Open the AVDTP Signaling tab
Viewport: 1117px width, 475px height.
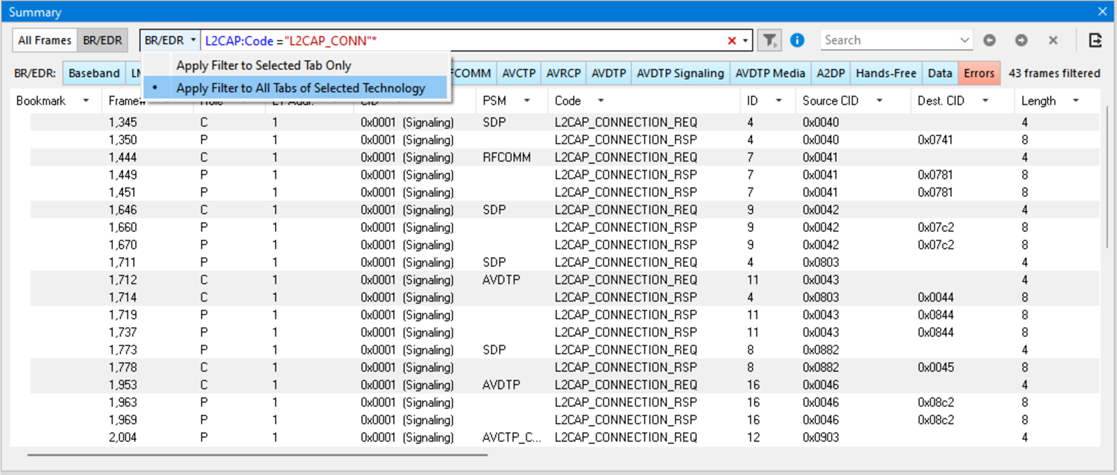pos(680,73)
